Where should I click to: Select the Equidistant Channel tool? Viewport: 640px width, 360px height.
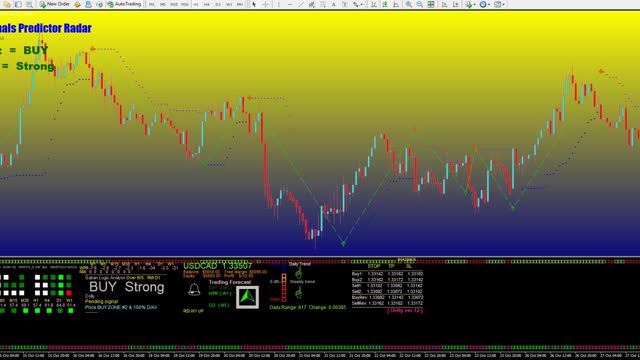(x=312, y=4)
